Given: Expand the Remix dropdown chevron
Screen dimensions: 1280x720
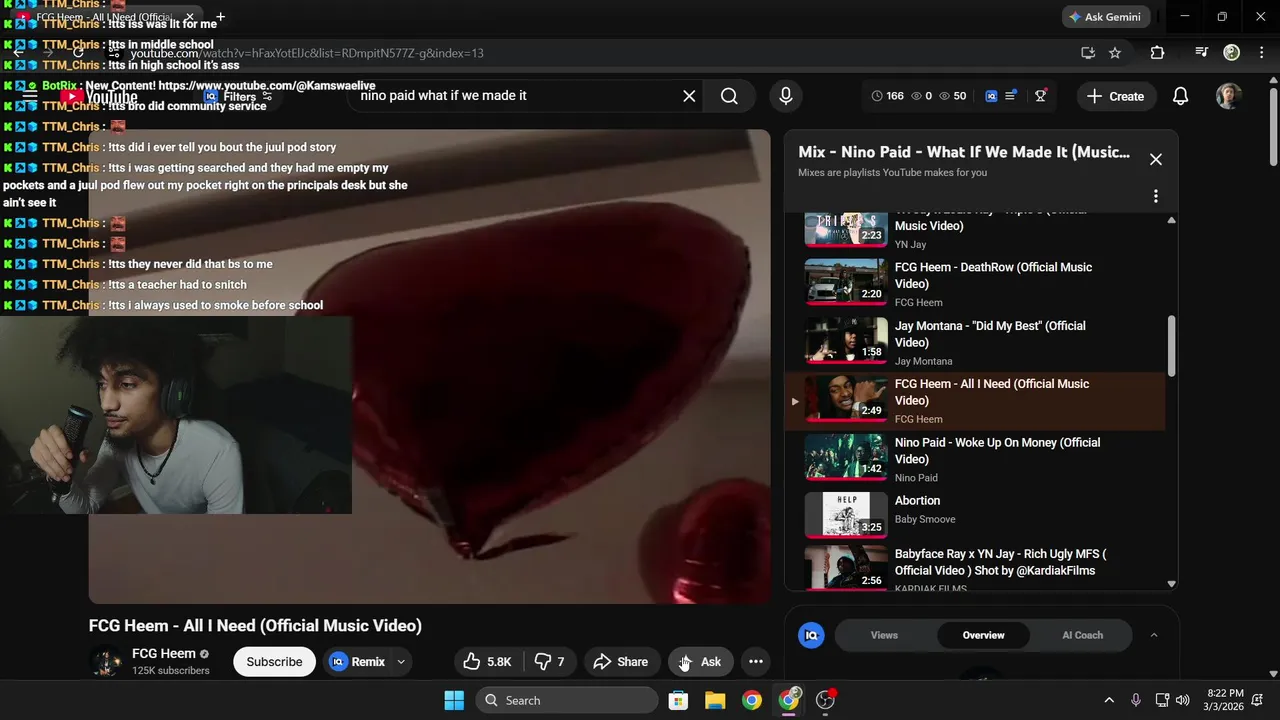Looking at the screenshot, I should (x=401, y=662).
